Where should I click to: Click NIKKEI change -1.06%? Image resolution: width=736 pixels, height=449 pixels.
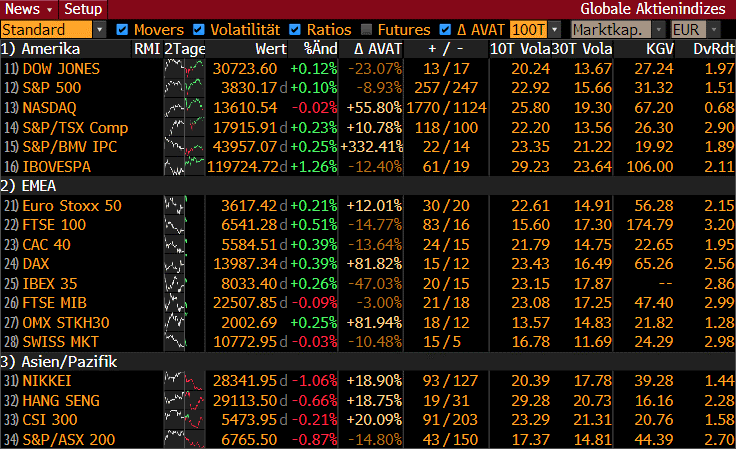(314, 381)
